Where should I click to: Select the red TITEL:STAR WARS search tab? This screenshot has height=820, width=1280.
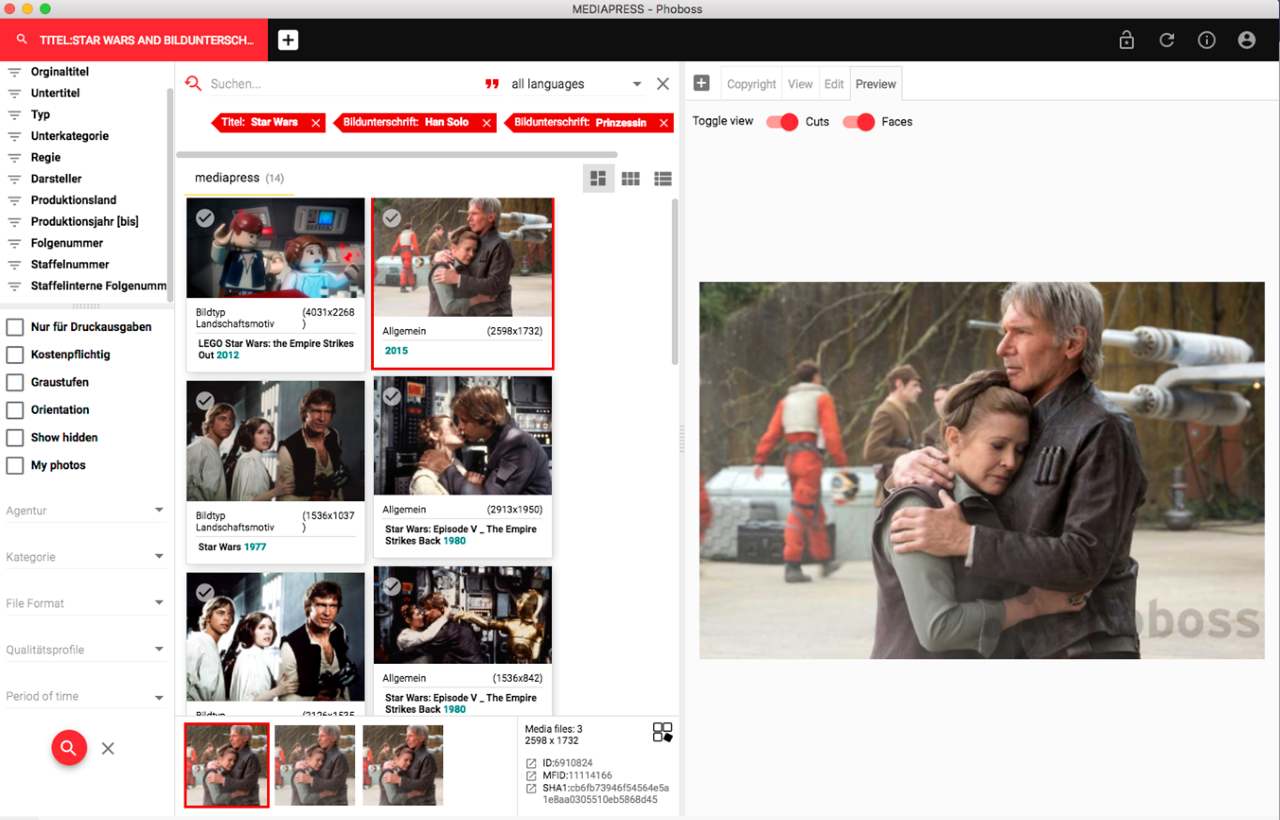point(134,40)
